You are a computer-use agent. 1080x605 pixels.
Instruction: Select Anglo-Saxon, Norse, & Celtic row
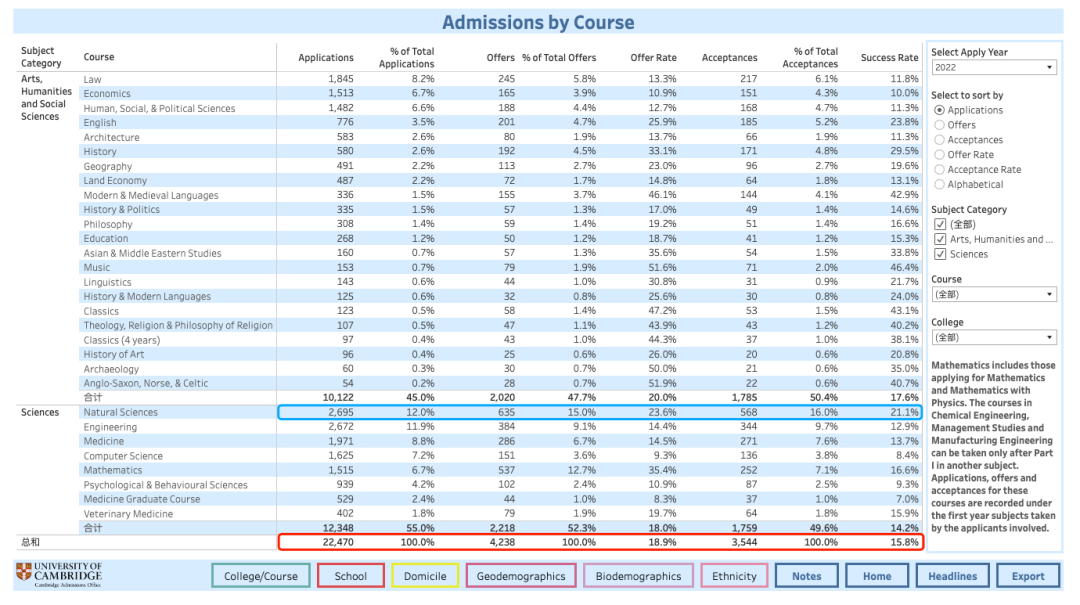coord(145,383)
